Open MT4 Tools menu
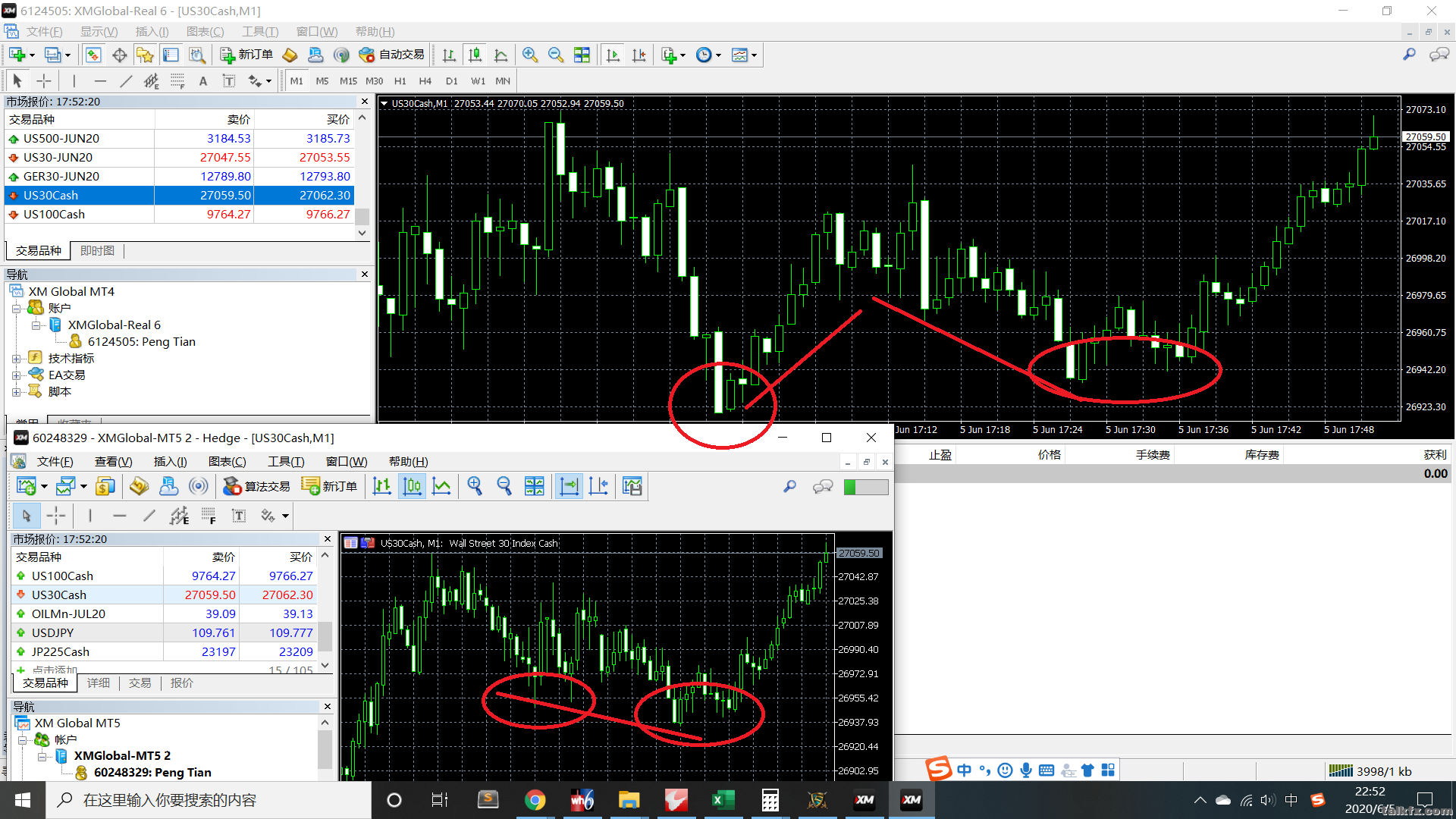Screen dimensions: 1456x819 tap(259, 32)
